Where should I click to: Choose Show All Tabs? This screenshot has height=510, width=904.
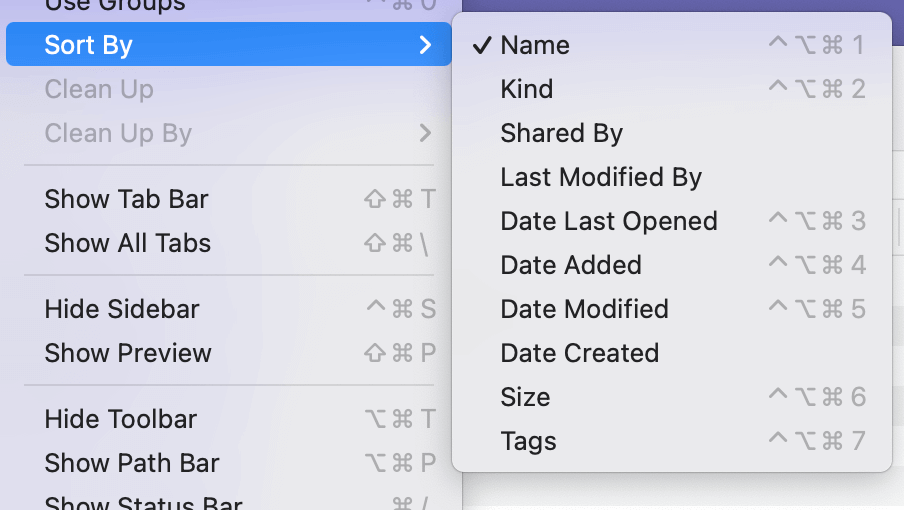tap(128, 243)
